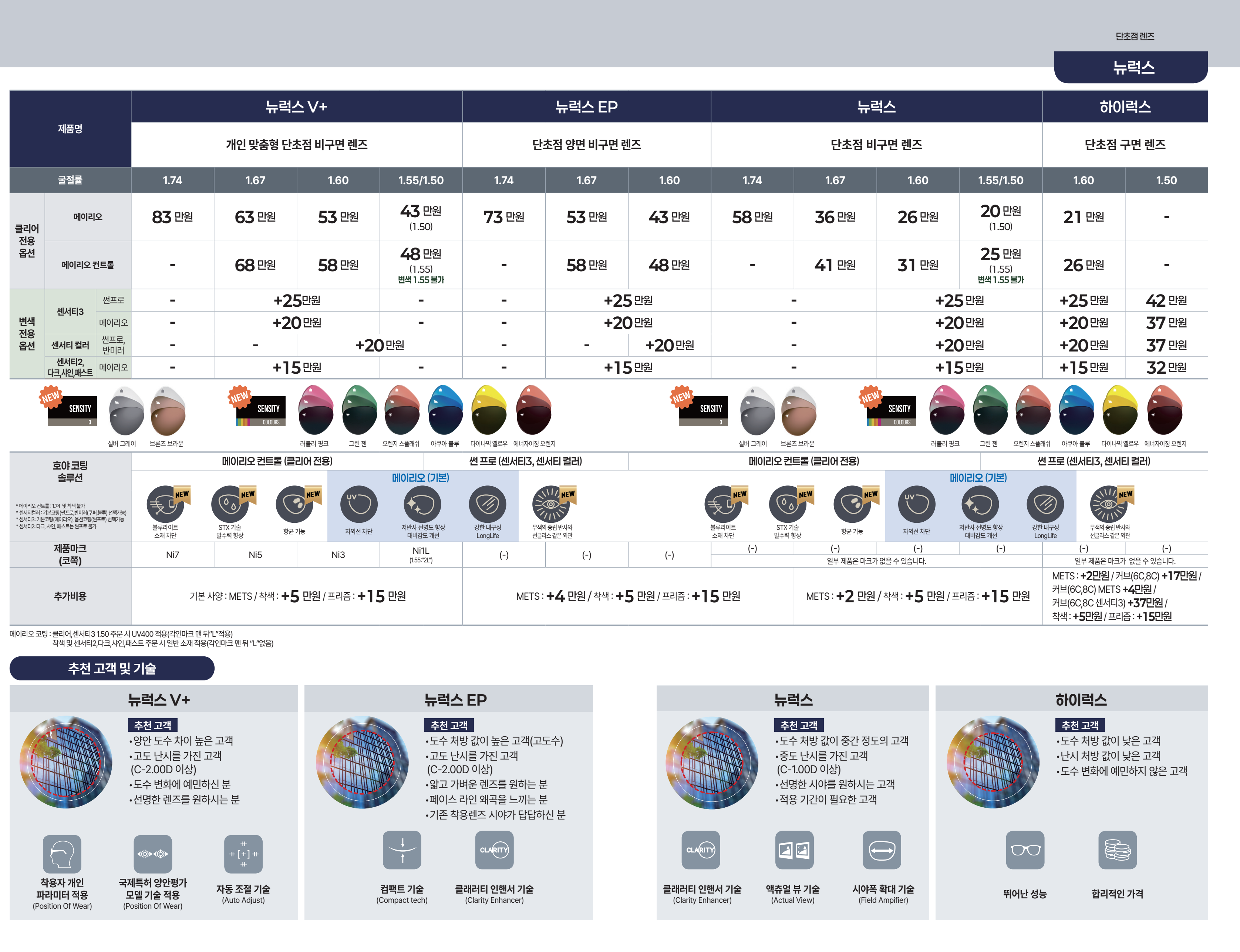
Task: Click the Clarity icon beside 액츄얼 뷰 기술
Action: (x=701, y=850)
